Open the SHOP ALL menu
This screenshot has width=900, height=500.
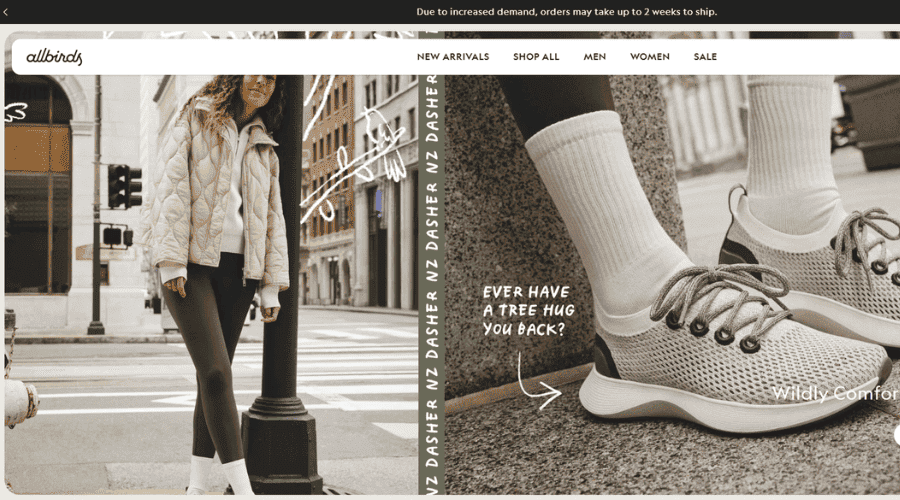coord(536,57)
